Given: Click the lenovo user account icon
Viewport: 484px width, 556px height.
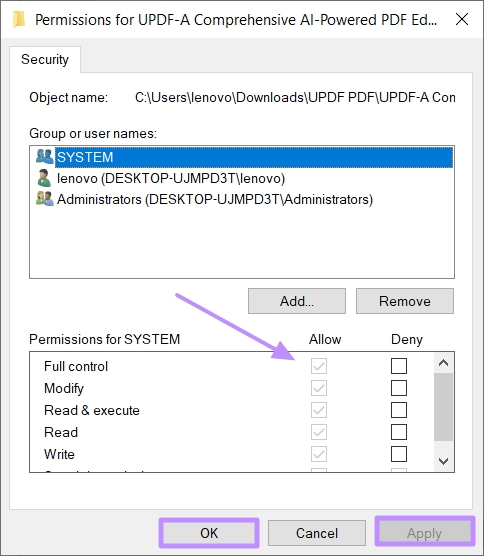Looking at the screenshot, I should [44, 178].
